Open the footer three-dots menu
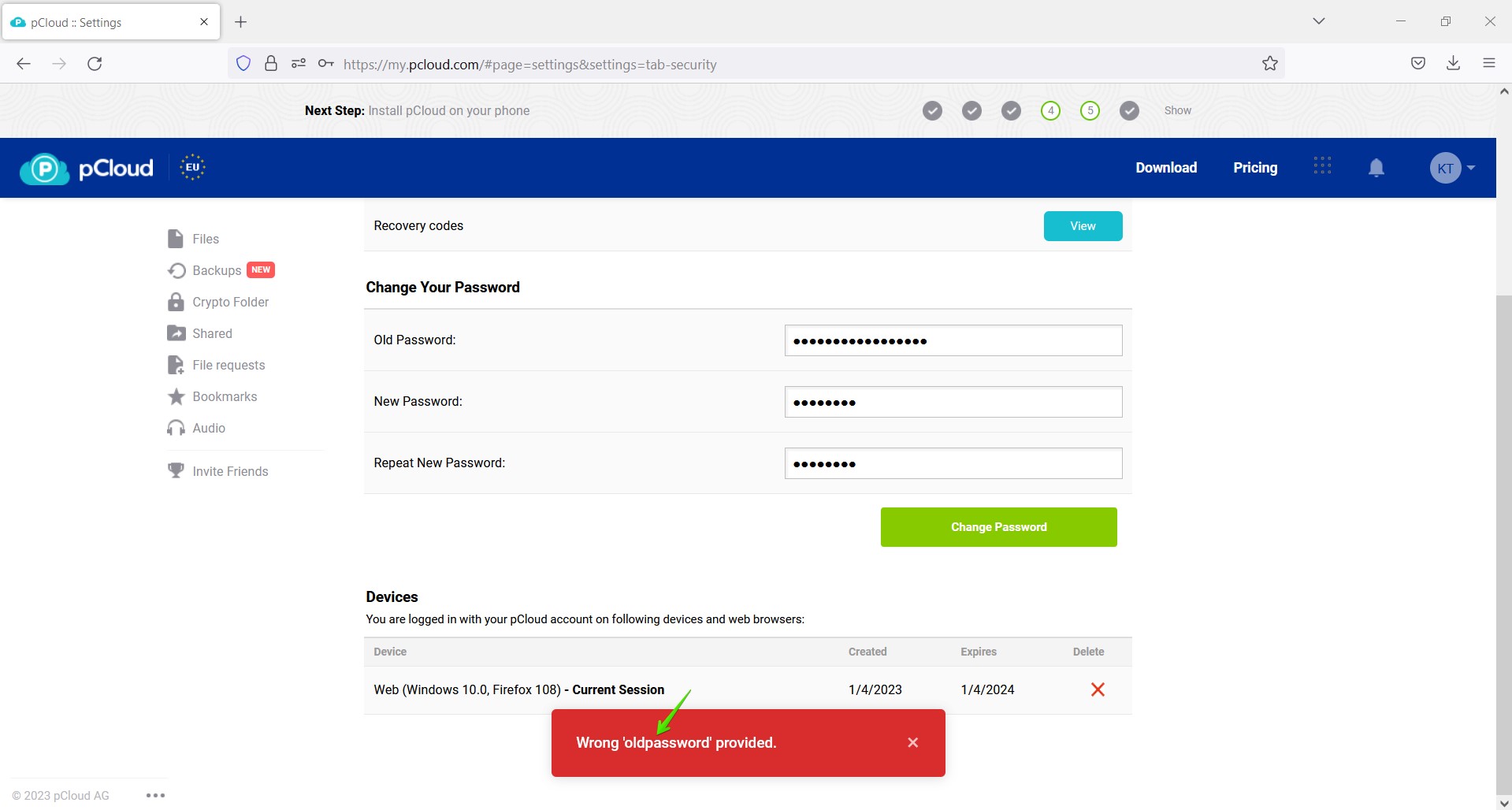The image size is (1512, 810). pyautogui.click(x=155, y=795)
